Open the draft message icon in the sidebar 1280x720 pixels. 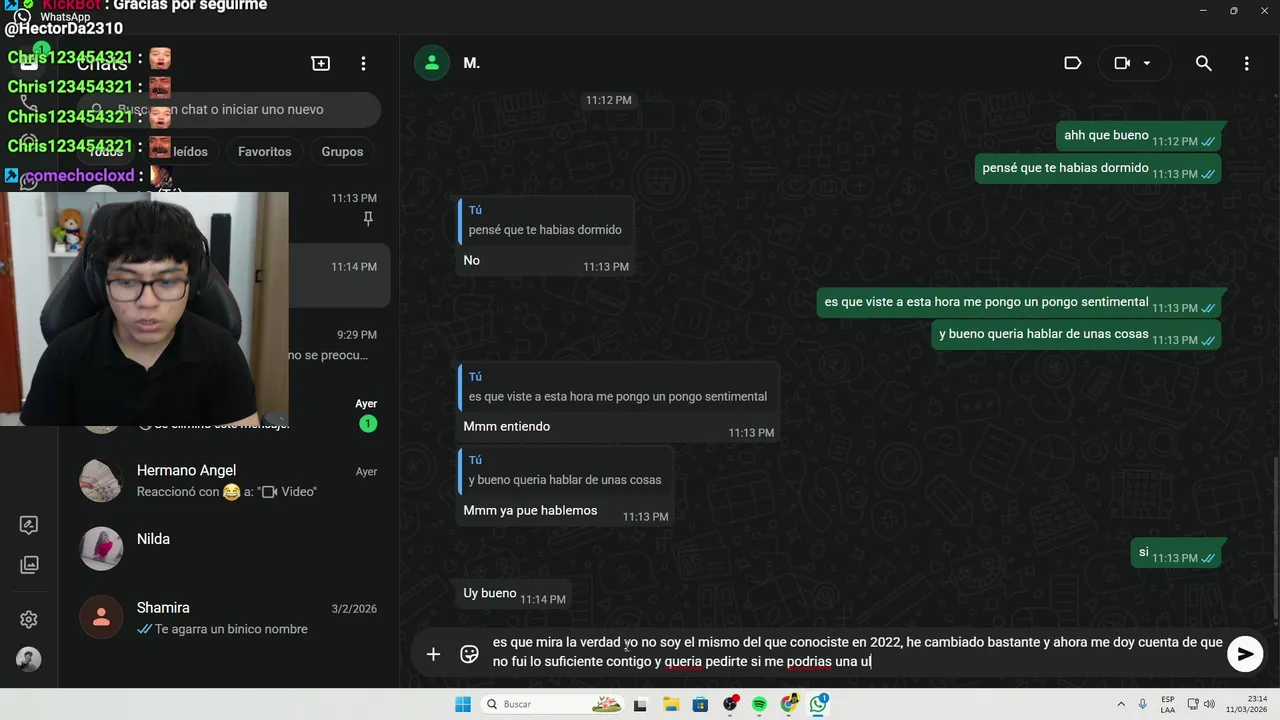click(x=29, y=525)
